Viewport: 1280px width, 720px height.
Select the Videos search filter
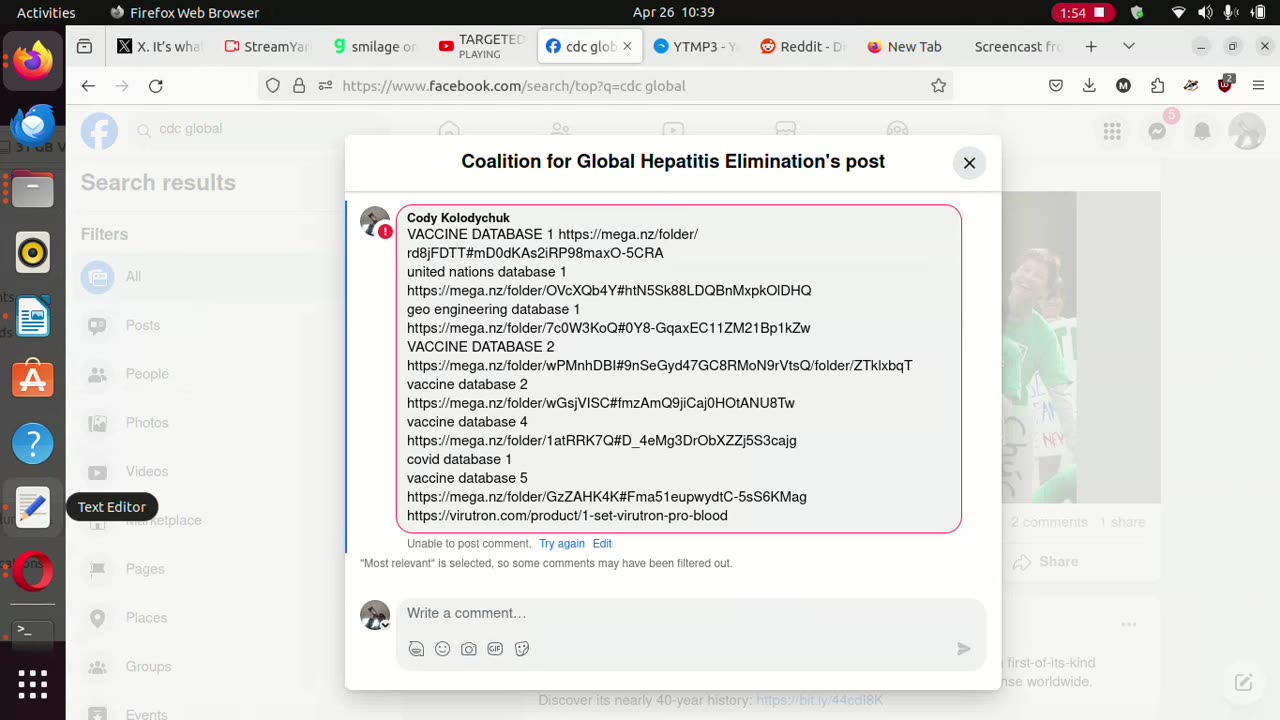(205, 471)
